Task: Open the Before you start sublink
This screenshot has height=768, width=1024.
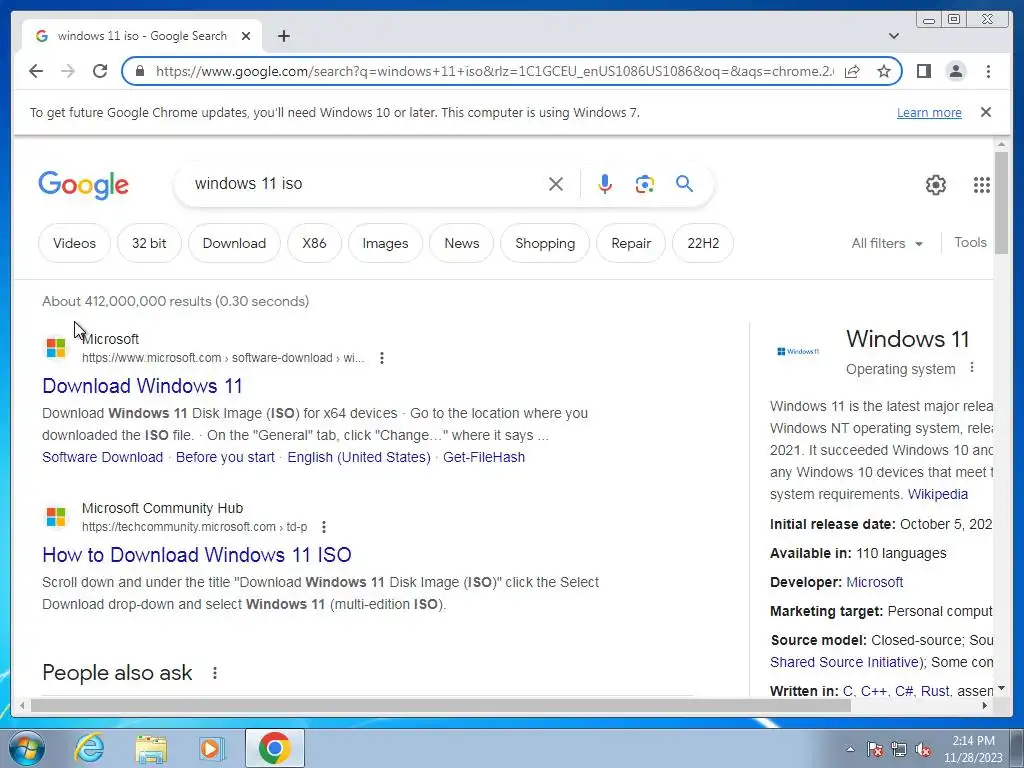Action: [x=225, y=457]
